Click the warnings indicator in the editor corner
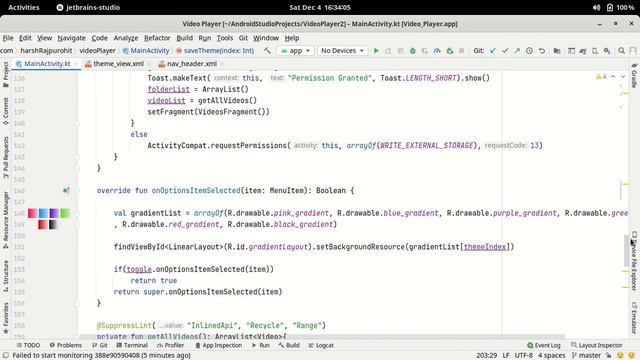The image size is (640, 360). pos(601,77)
